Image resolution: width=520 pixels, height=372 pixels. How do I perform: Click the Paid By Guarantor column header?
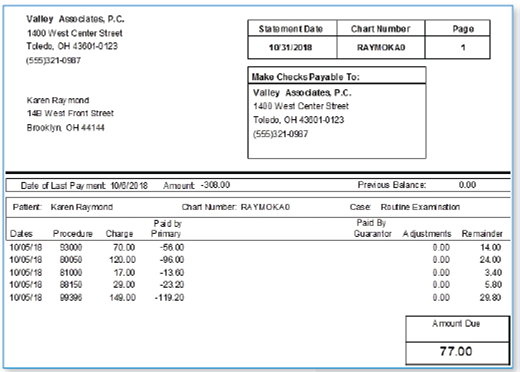click(372, 228)
